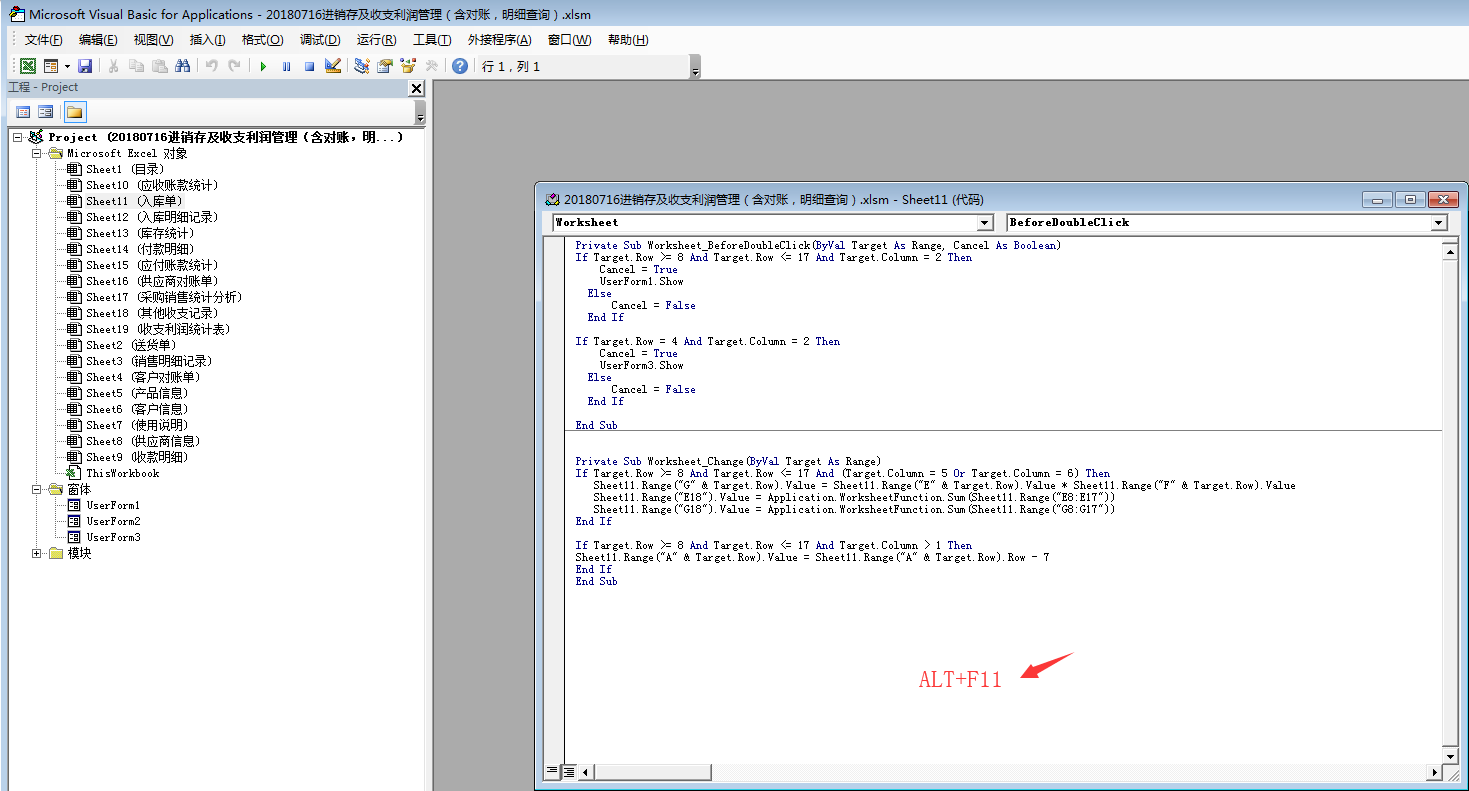Collapse the 窗体 folder node
This screenshot has width=1469, height=791.
[37, 489]
